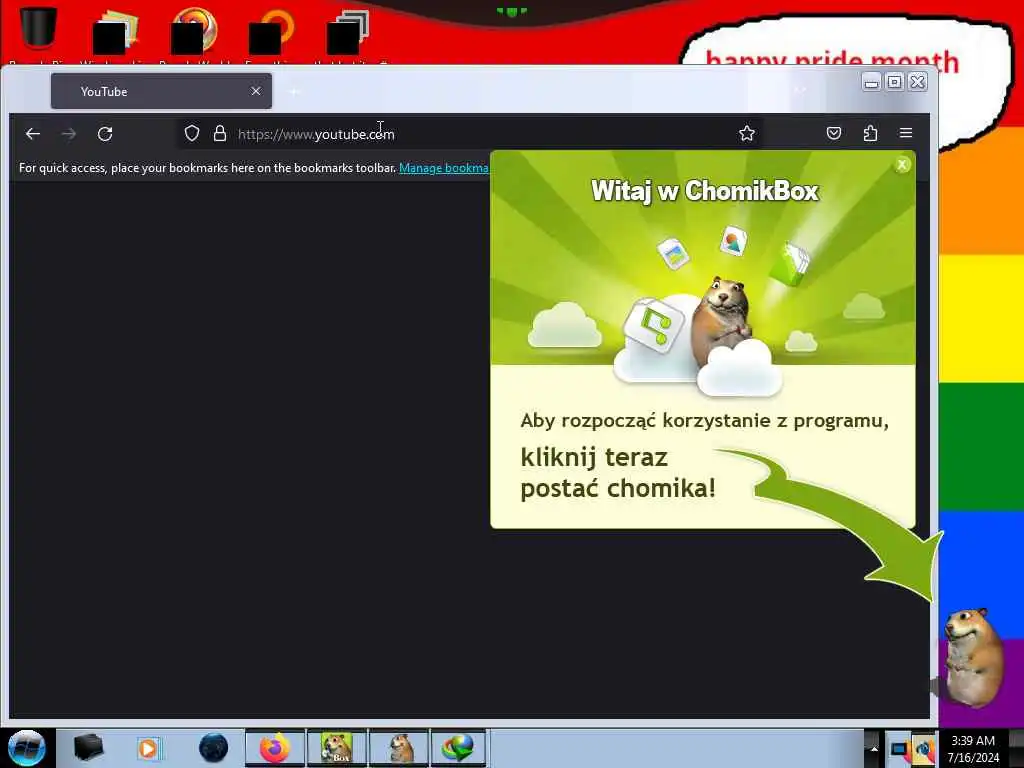Open the tray icon beside the clock
This screenshot has width=1024, height=768.
pyautogui.click(x=923, y=749)
